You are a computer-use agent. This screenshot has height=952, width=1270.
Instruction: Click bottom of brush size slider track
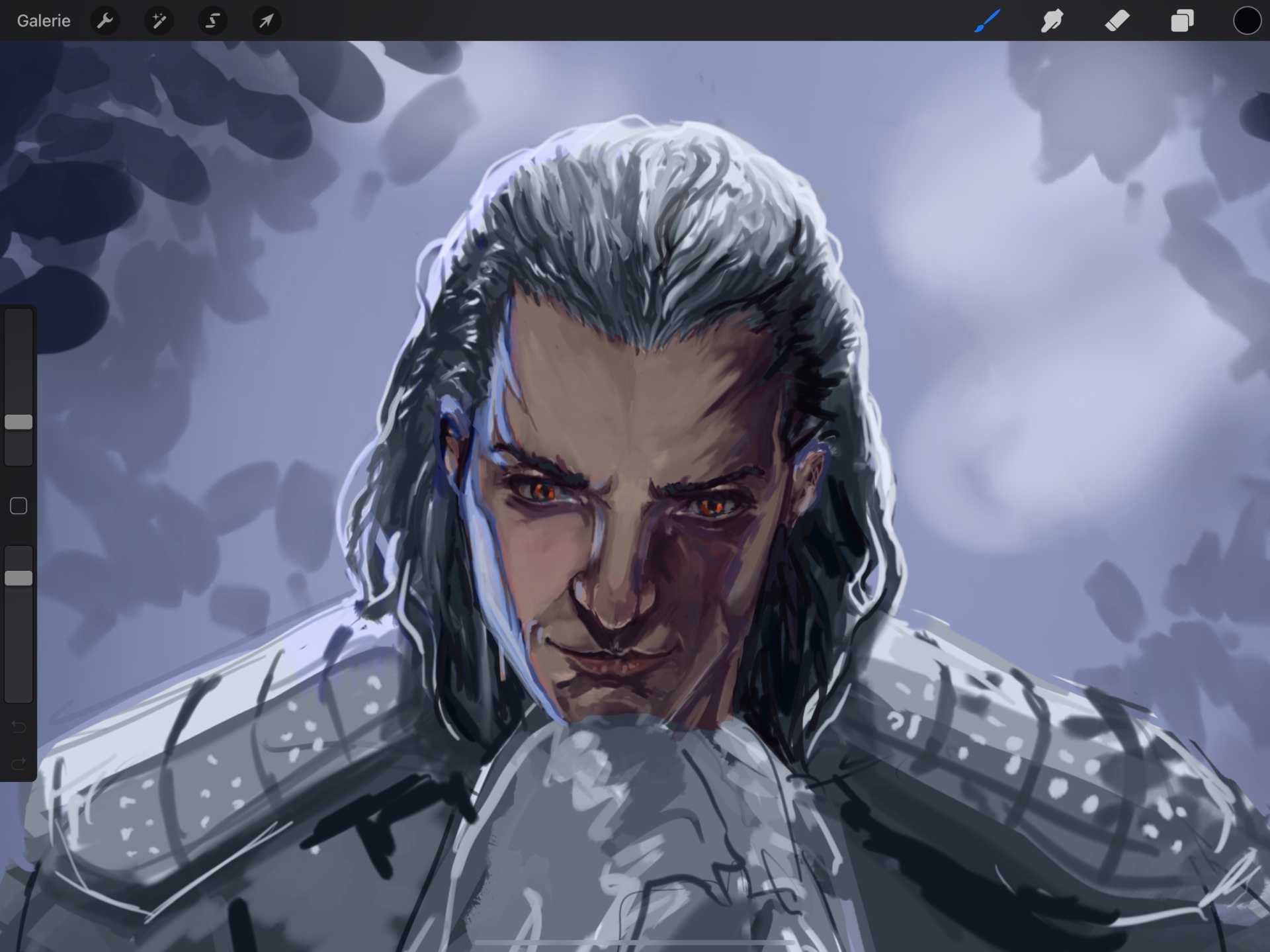tap(19, 458)
